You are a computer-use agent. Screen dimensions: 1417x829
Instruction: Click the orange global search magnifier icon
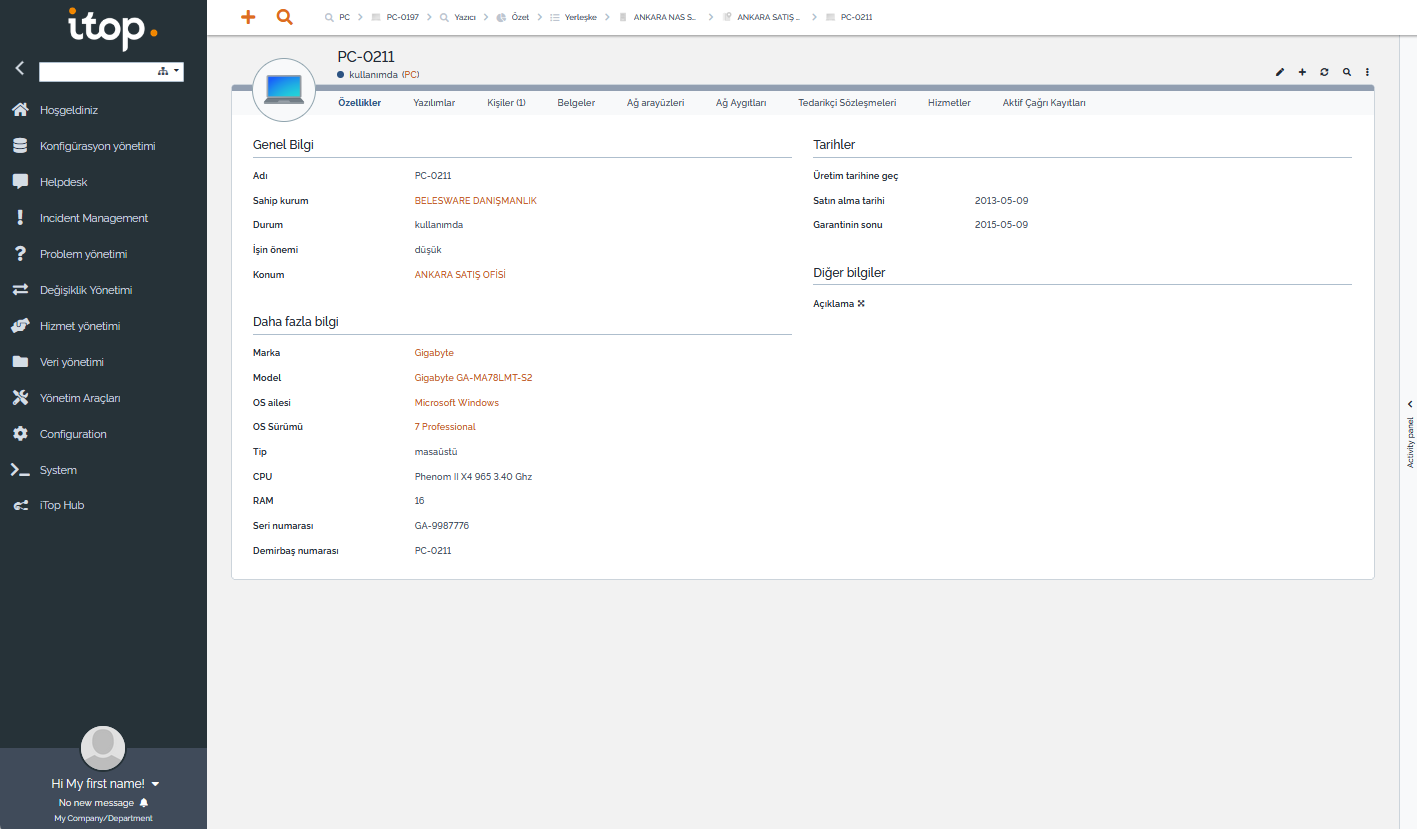click(284, 17)
